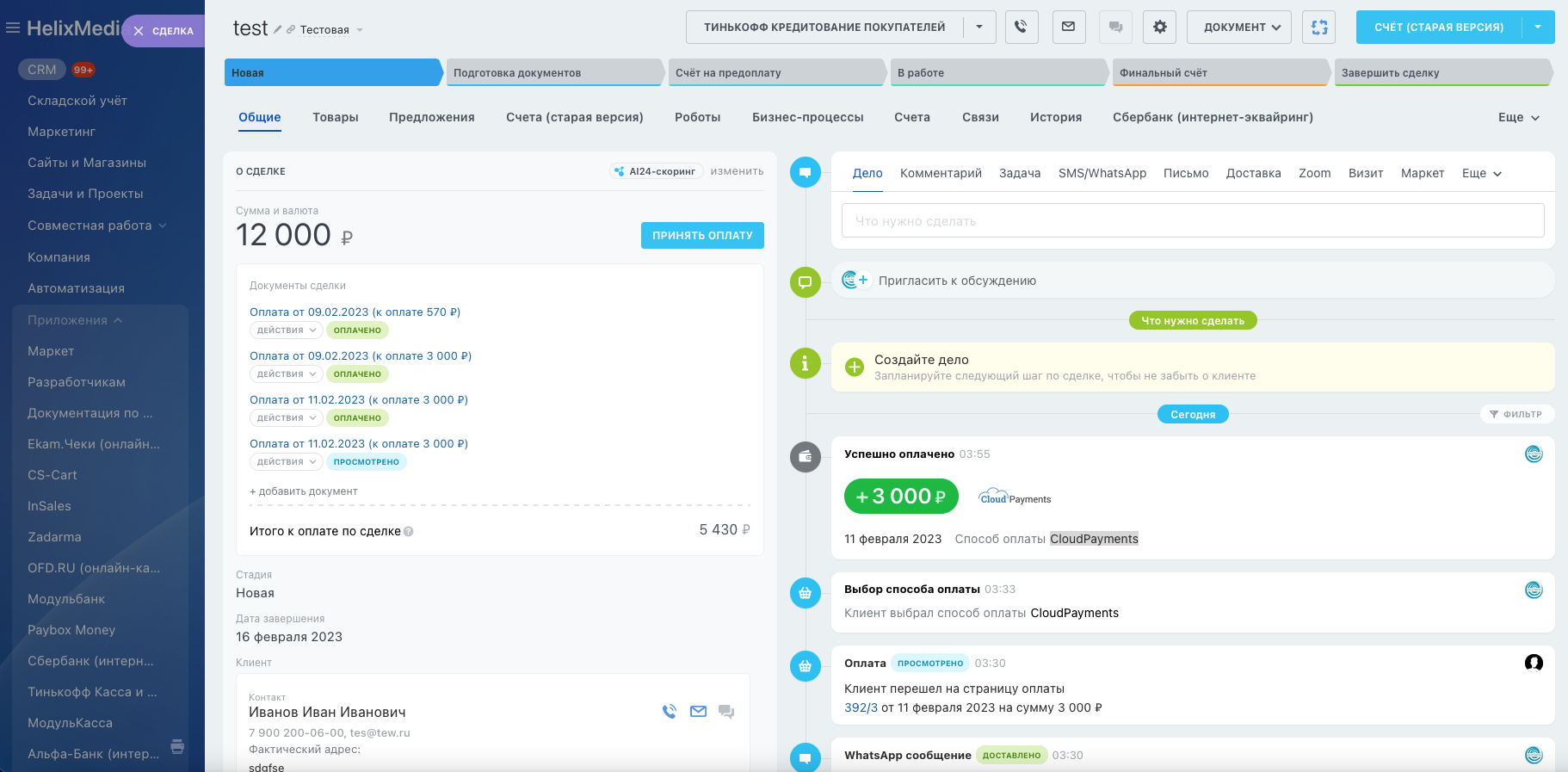Click wallet icon of Успешно оплачено entry
Screen dimensions: 1568x772
click(806, 456)
